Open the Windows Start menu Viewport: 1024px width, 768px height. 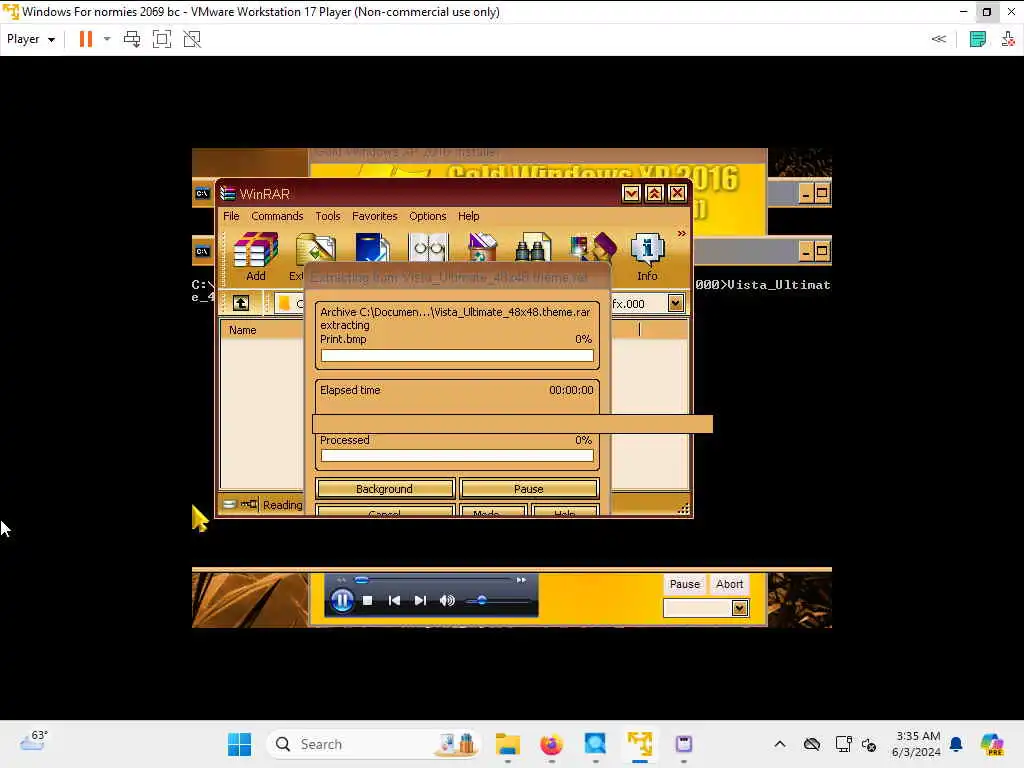(240, 744)
